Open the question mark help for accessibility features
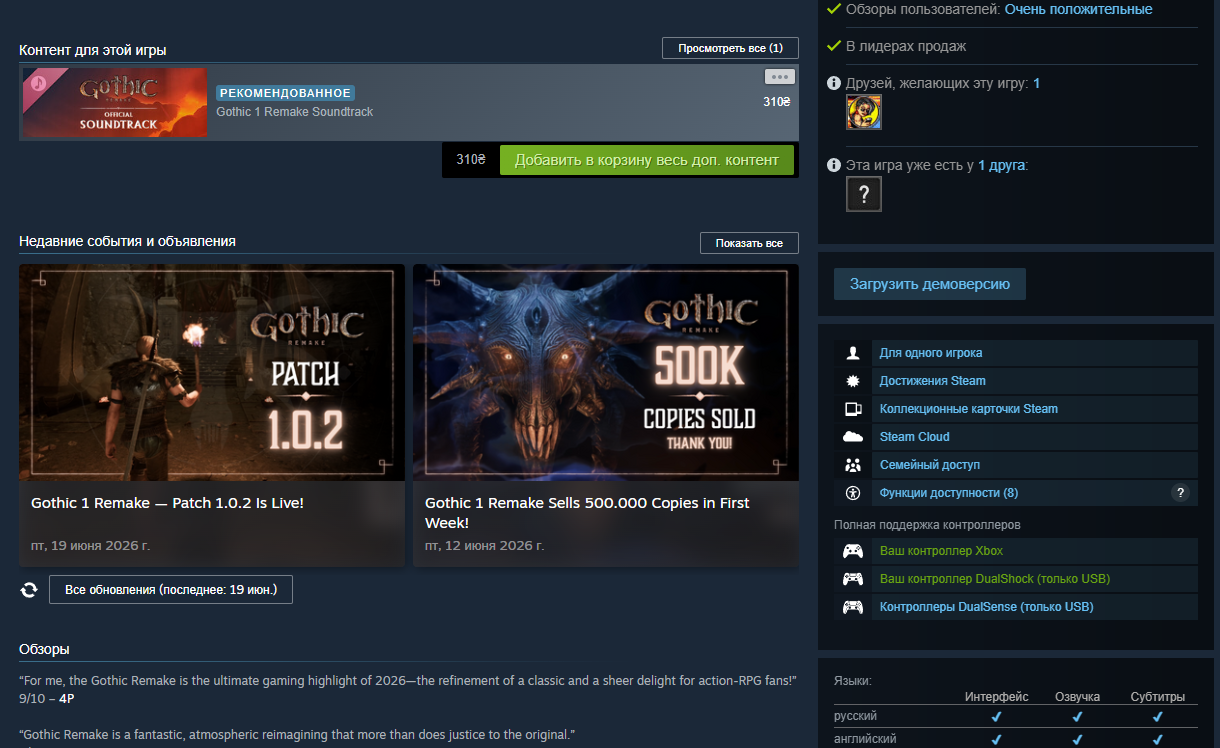The height and width of the screenshot is (748, 1220). [x=1180, y=493]
